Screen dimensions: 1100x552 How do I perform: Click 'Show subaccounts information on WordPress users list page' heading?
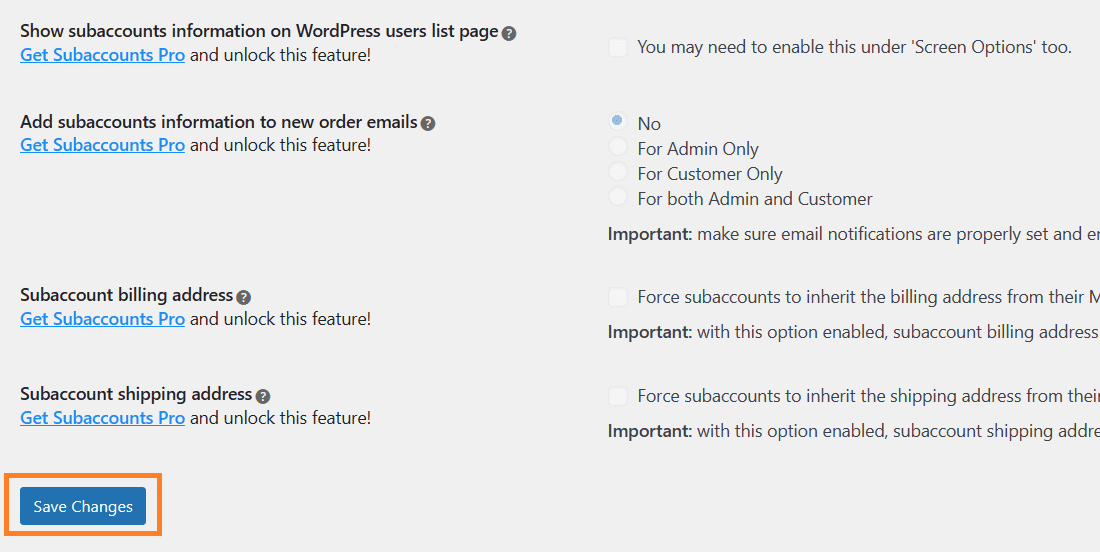coord(259,32)
